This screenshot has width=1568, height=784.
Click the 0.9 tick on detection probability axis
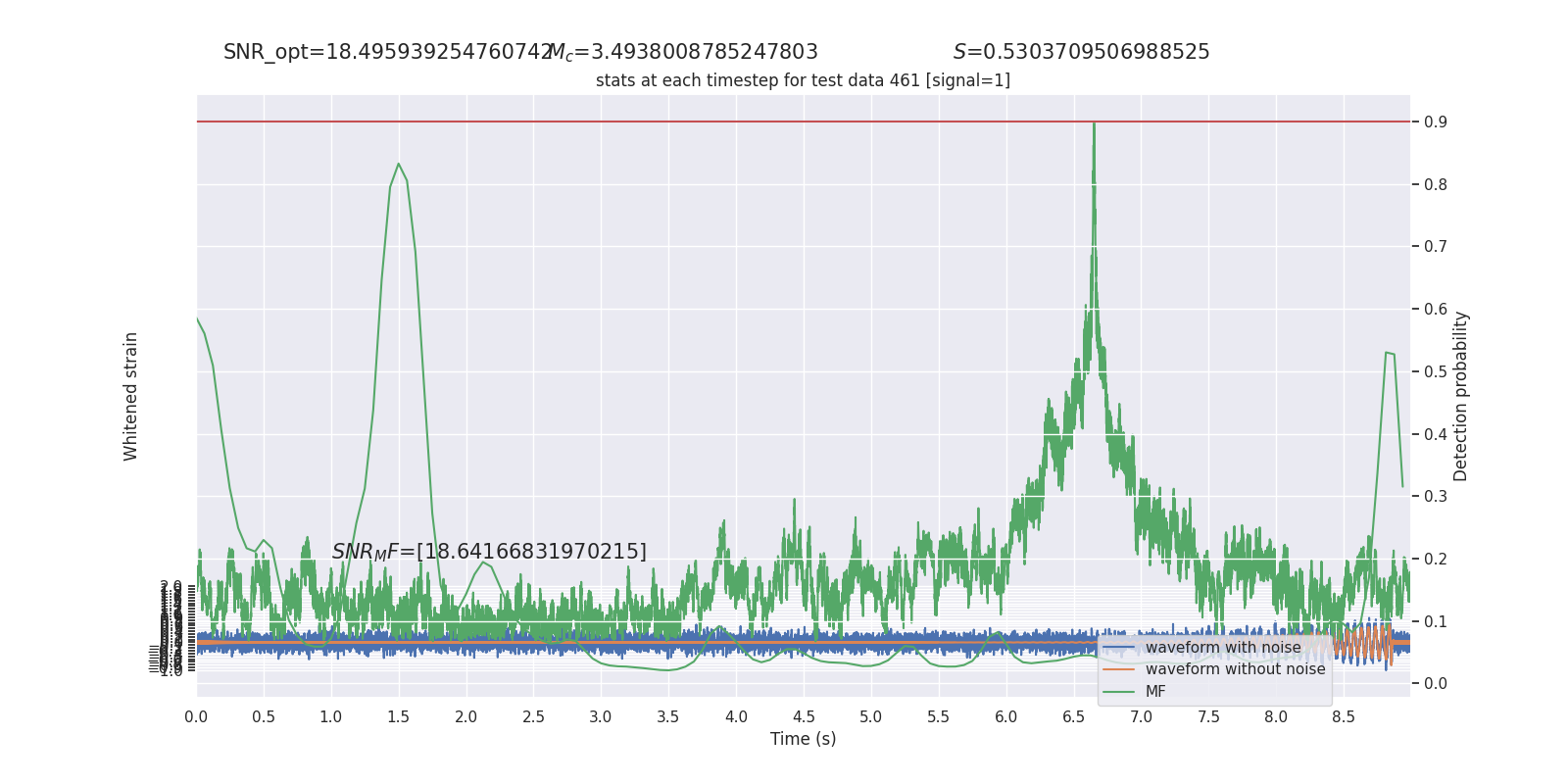[1436, 122]
